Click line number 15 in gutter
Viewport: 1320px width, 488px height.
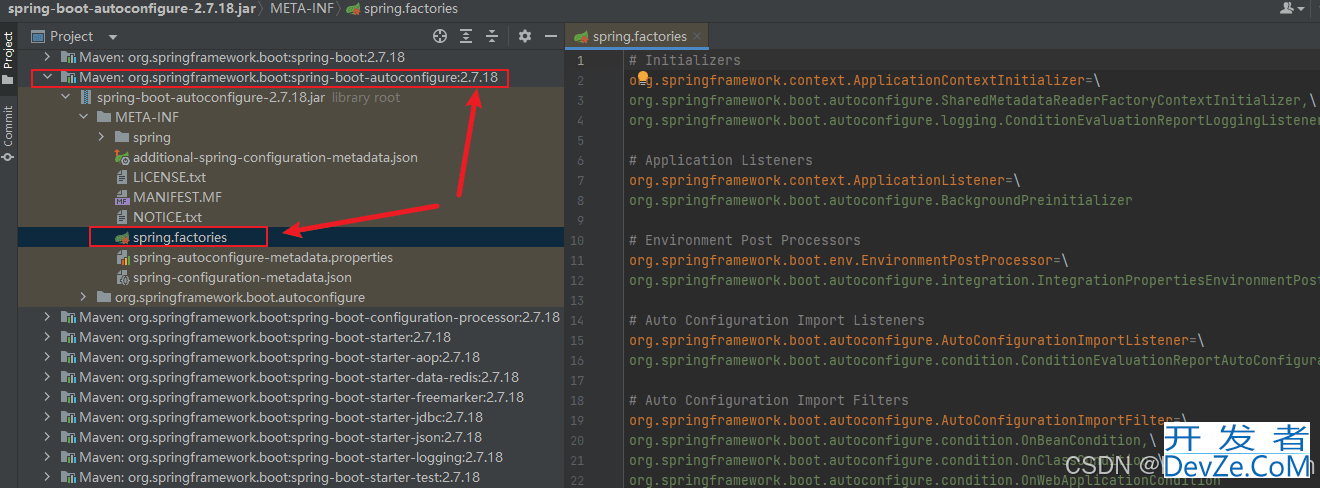click(x=575, y=340)
